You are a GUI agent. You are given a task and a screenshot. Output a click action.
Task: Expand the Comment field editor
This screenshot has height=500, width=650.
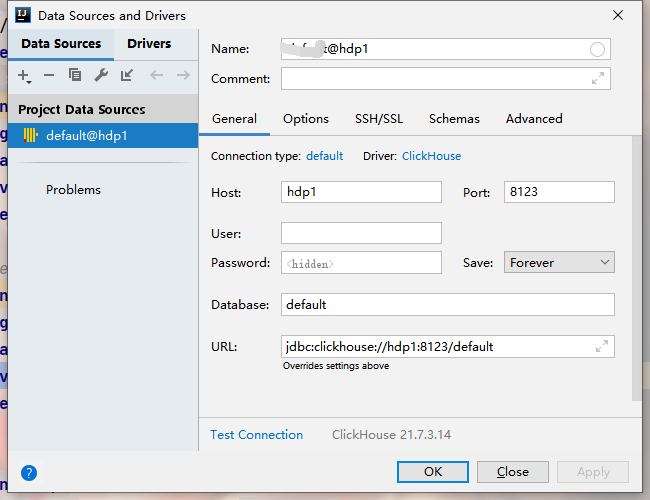pos(598,79)
